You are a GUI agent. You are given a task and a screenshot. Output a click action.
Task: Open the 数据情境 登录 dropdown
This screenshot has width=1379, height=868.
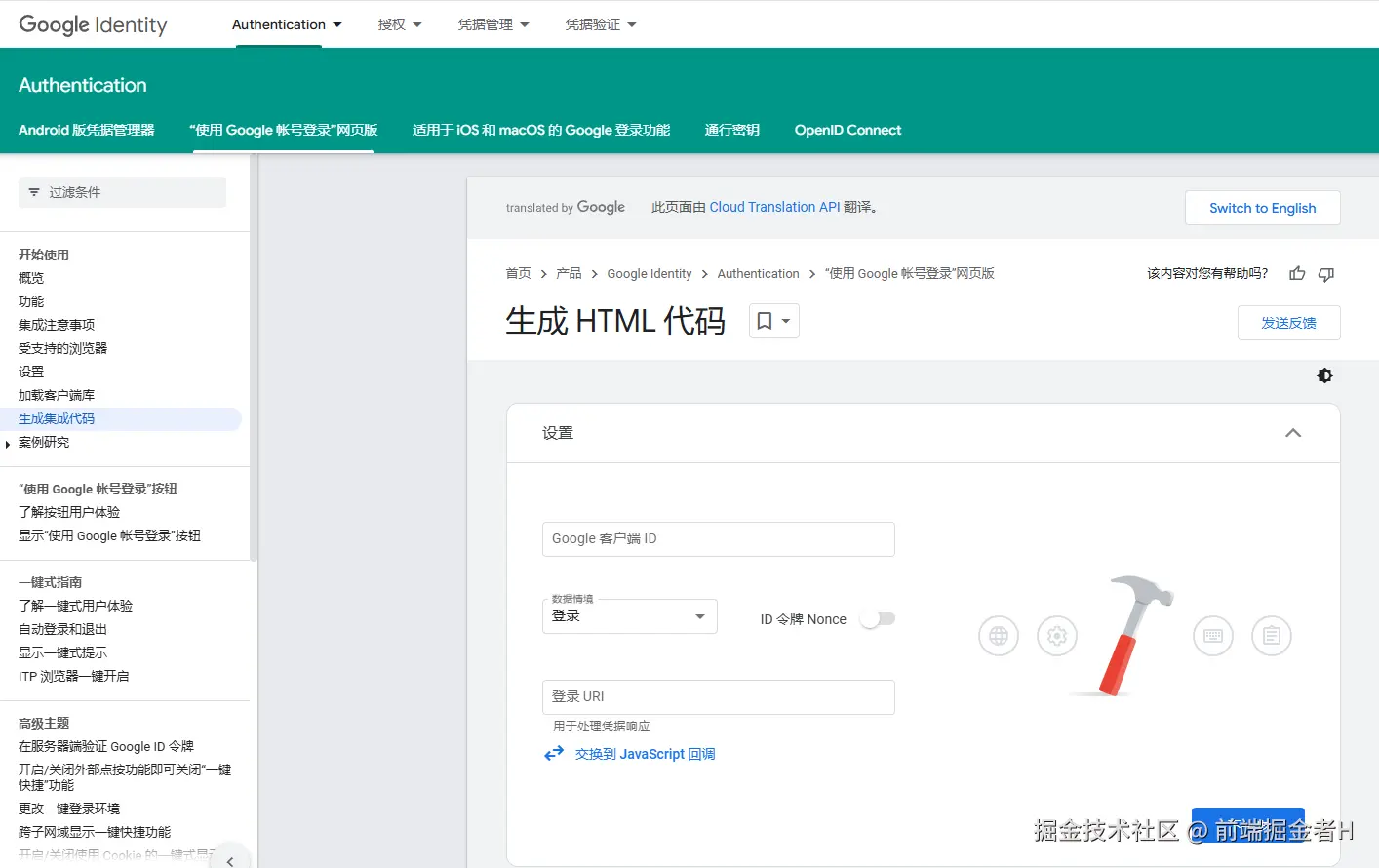pos(630,616)
